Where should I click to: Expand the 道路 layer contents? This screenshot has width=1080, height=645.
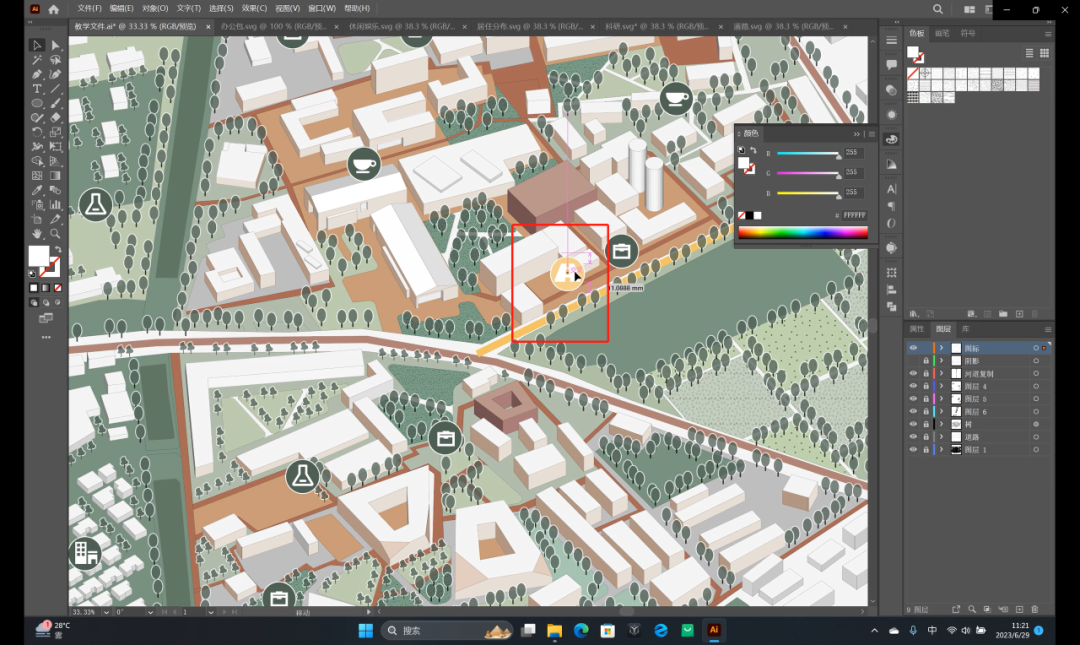click(x=942, y=436)
